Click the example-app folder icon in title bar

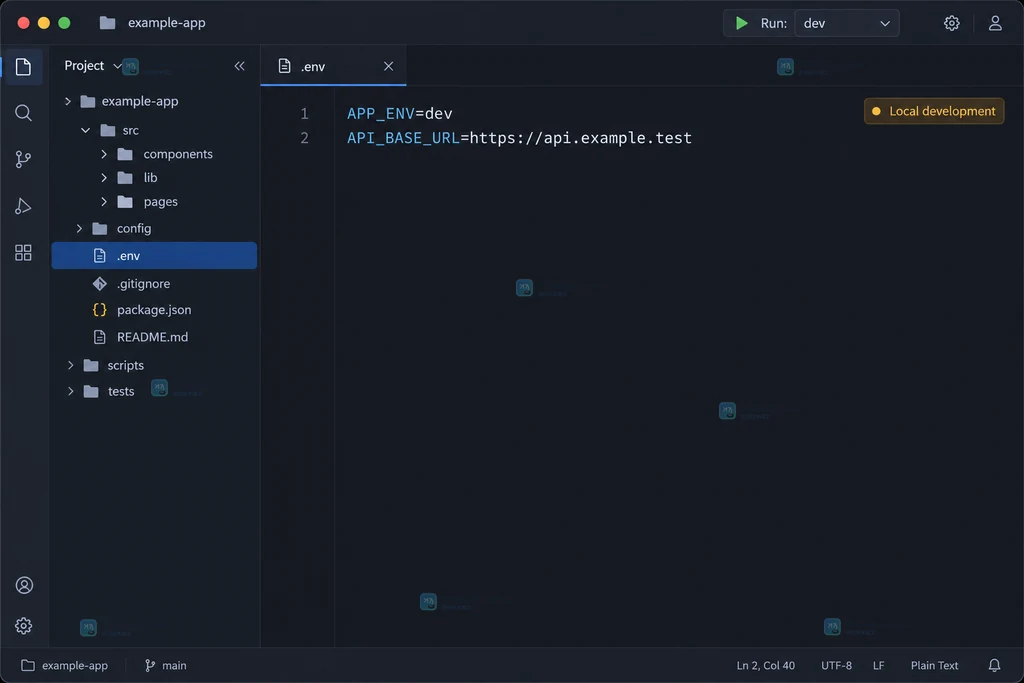tap(108, 24)
